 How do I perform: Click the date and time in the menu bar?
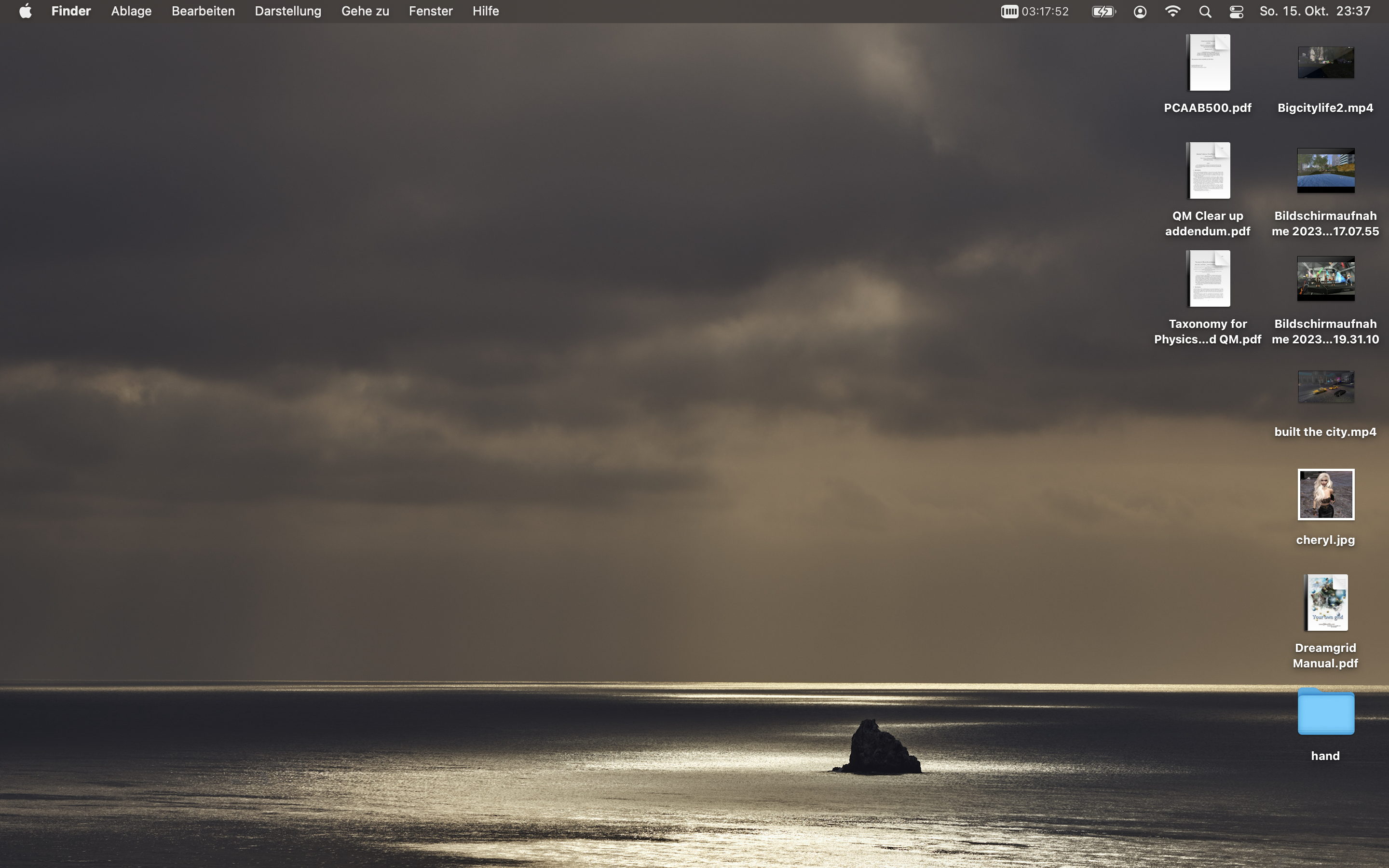(1314, 12)
